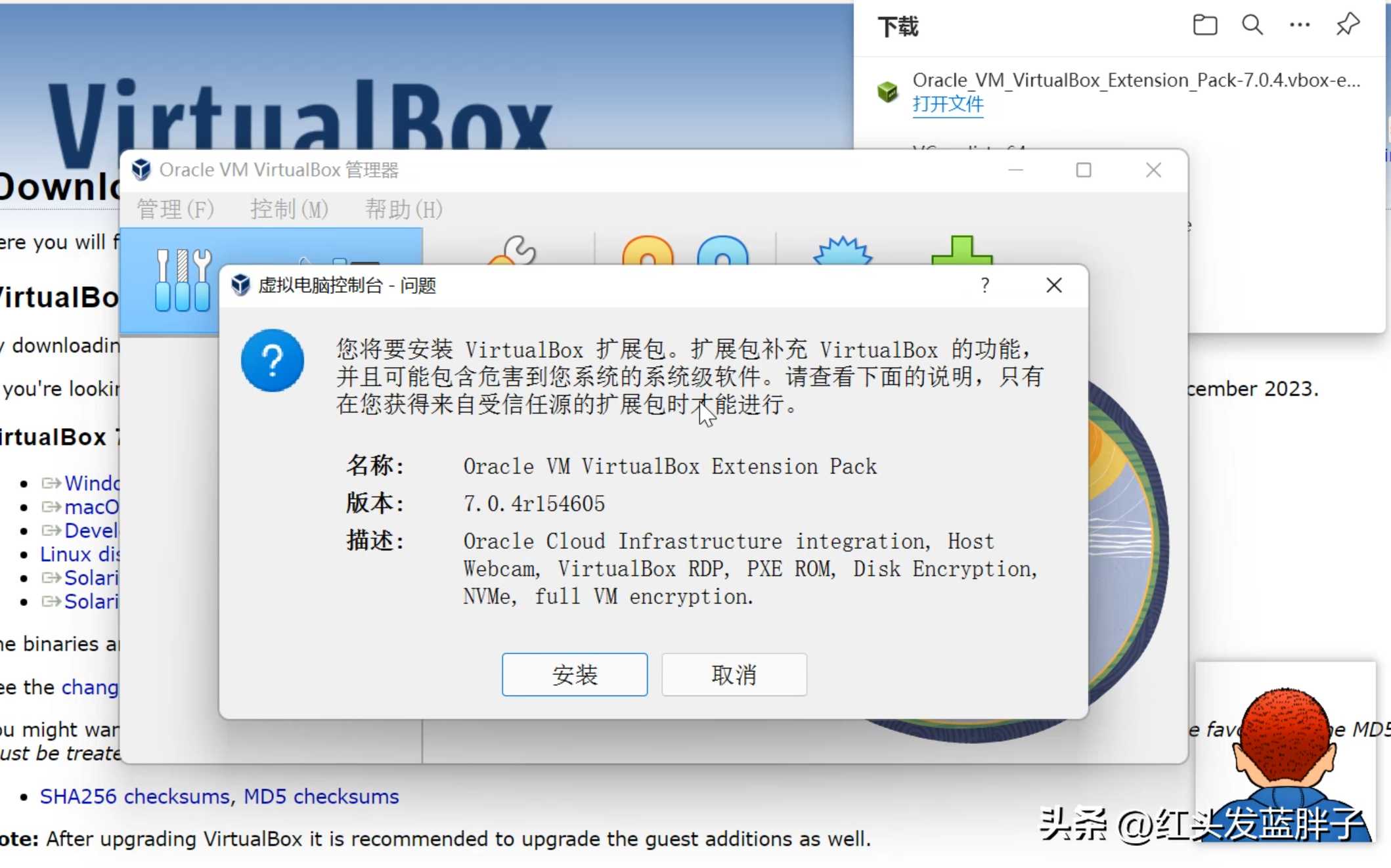Pin the downloads panel
This screenshot has width=1391, height=868.
tap(1348, 25)
